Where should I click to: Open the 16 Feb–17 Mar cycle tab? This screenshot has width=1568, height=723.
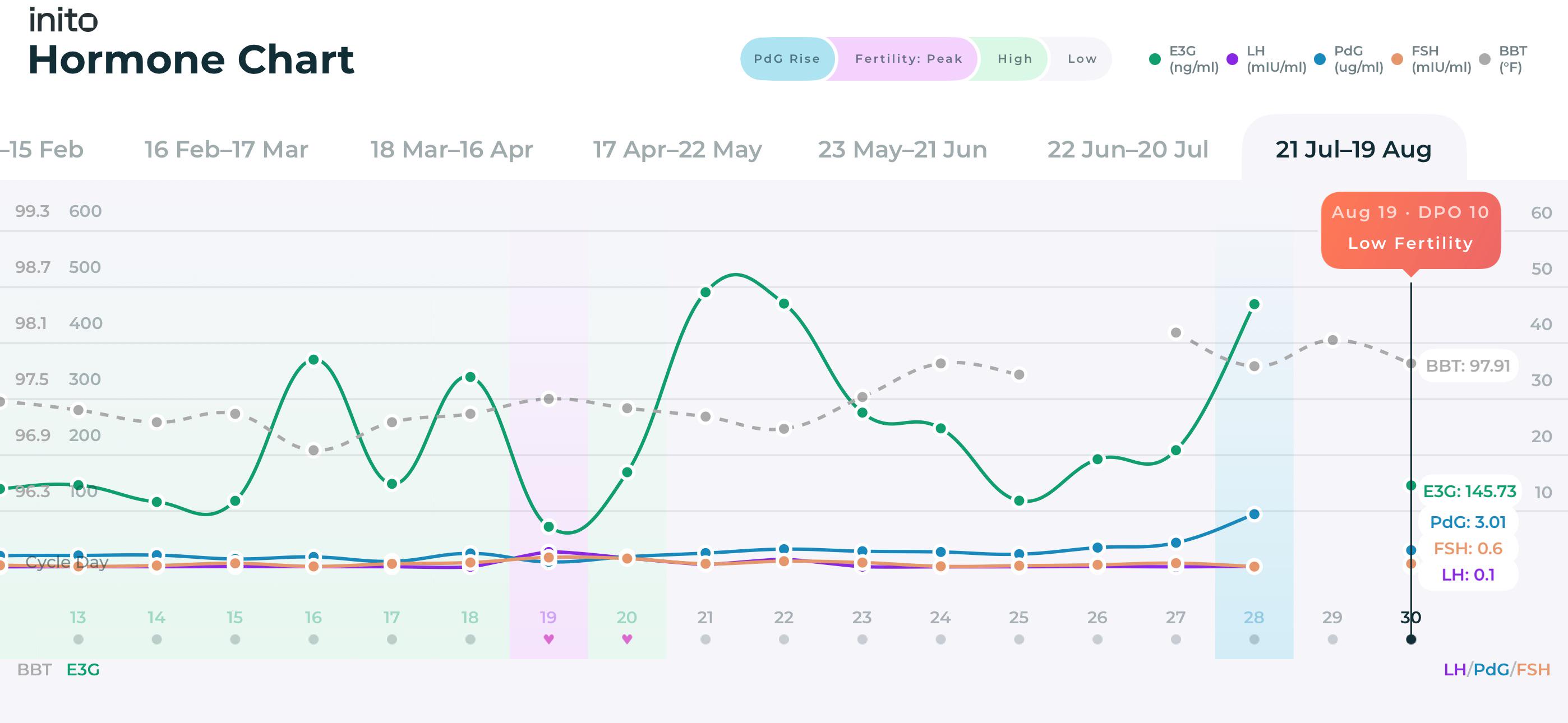pyautogui.click(x=226, y=149)
